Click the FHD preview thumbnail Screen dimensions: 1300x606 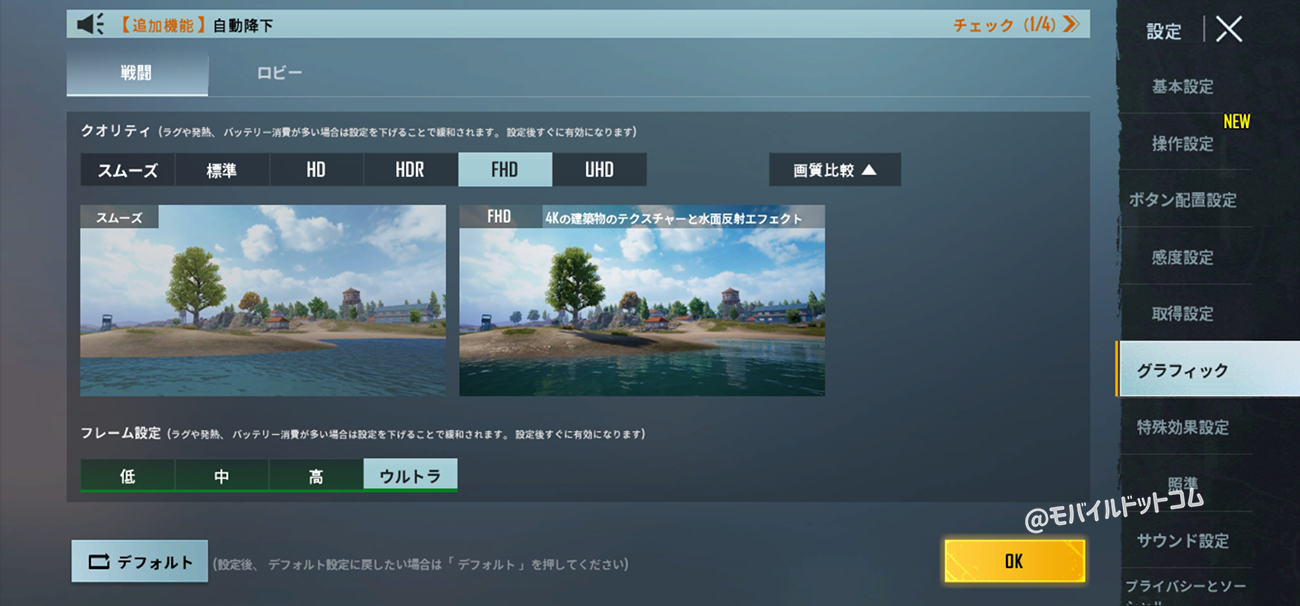[642, 300]
